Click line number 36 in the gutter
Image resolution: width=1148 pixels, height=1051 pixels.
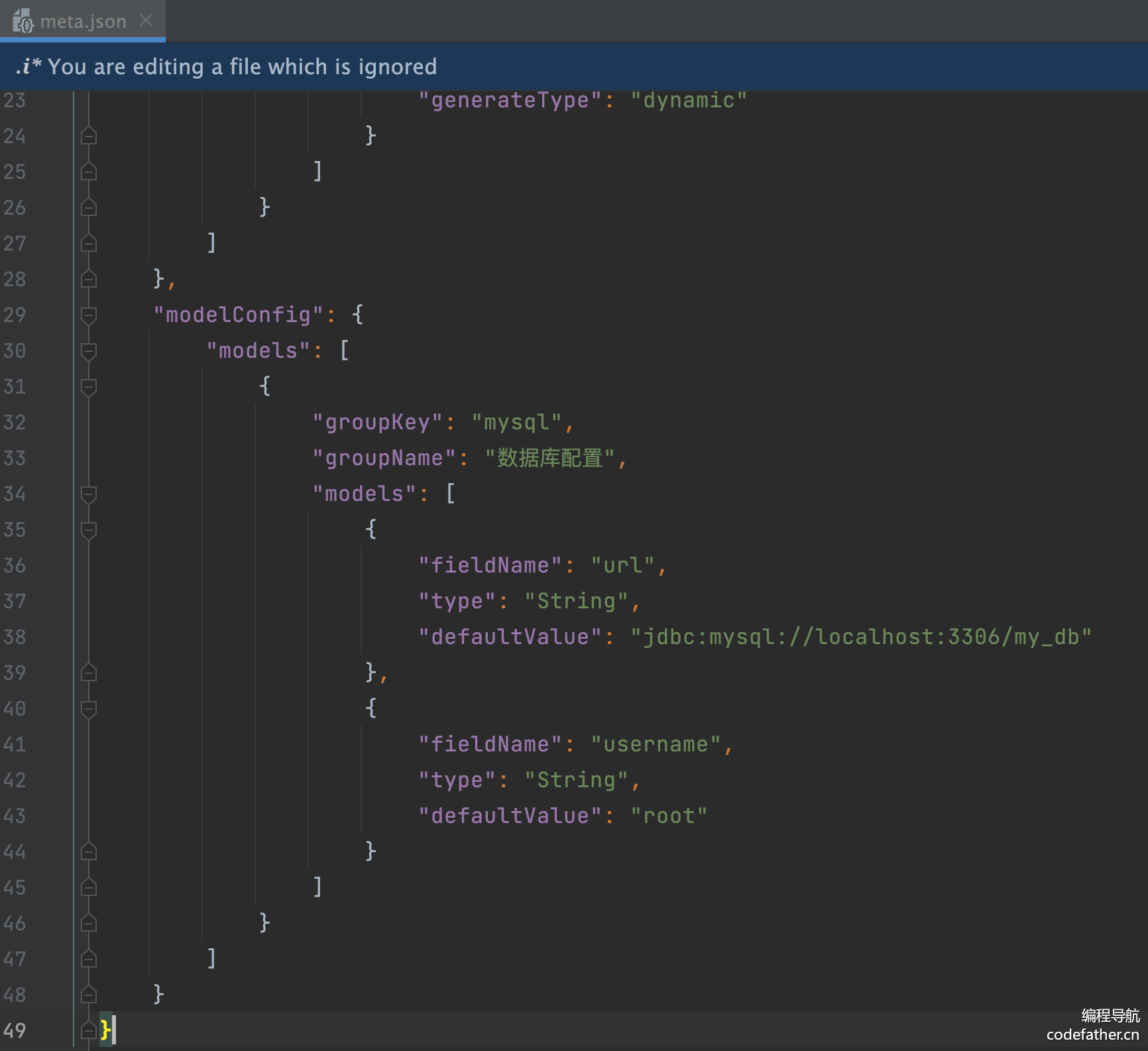(x=15, y=565)
